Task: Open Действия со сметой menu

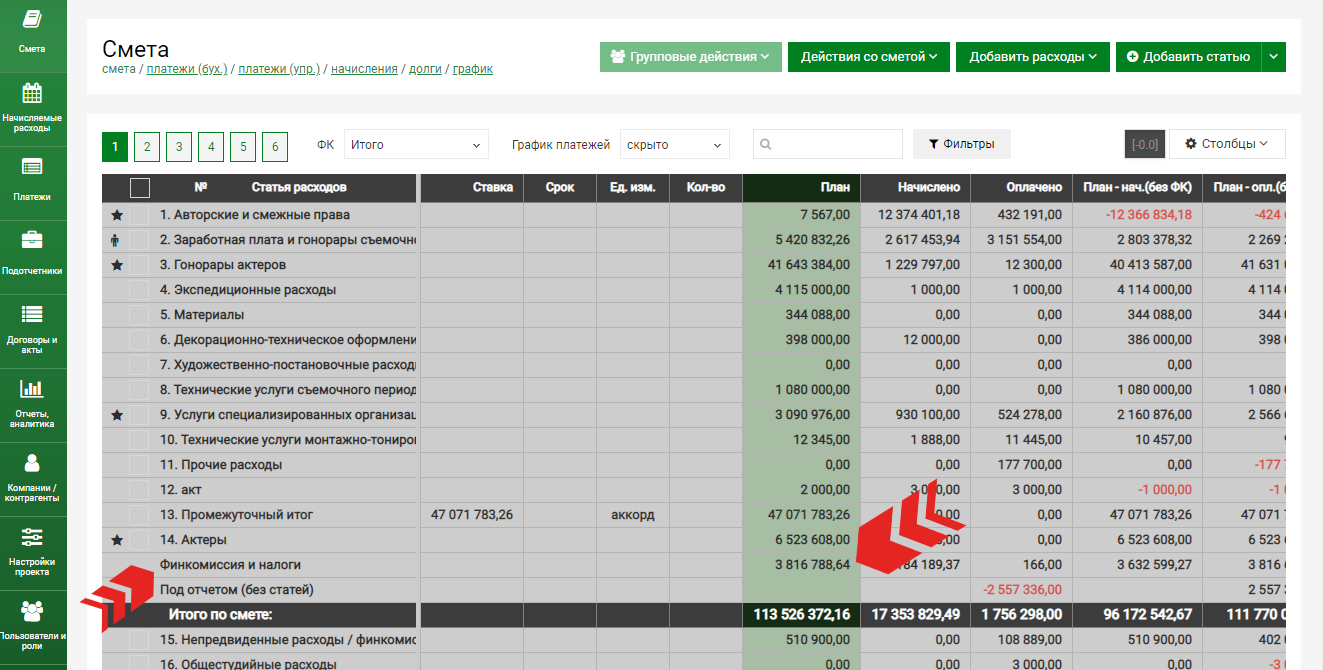Action: (x=868, y=57)
